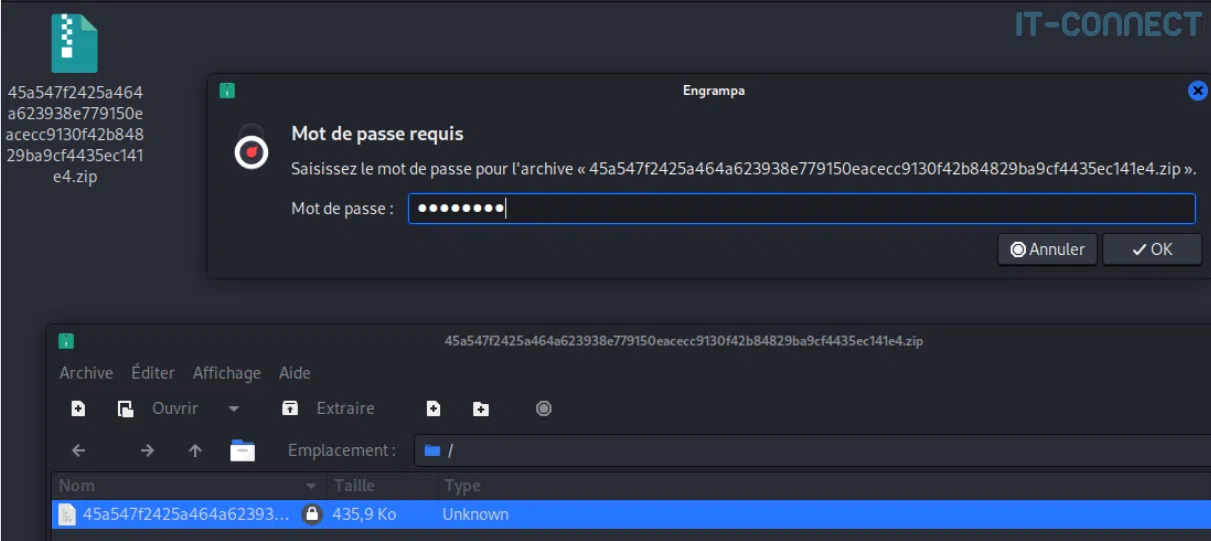Click the Mot de passe field
The image size is (1211, 541).
point(802,209)
